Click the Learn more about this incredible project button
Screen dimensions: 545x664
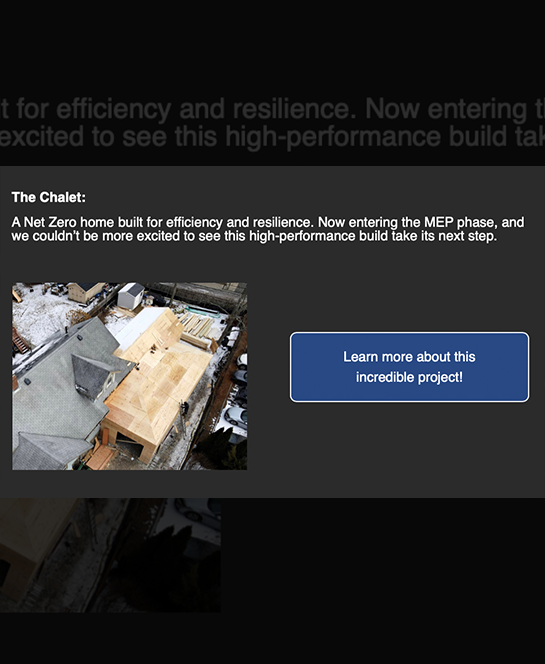[x=409, y=367]
